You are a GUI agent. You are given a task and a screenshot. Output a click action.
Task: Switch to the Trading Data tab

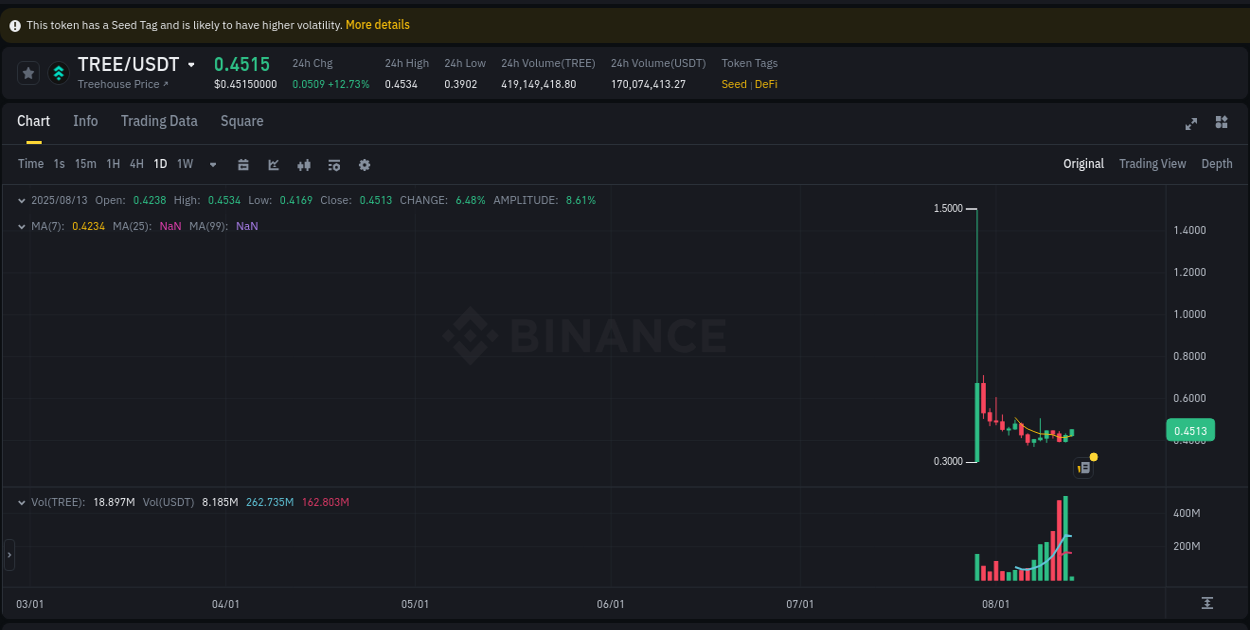(159, 121)
